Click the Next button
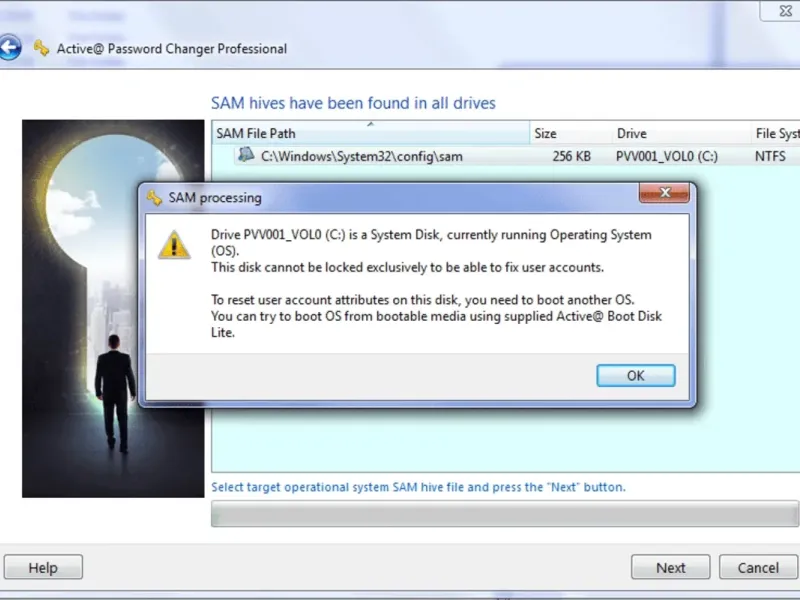 670,567
